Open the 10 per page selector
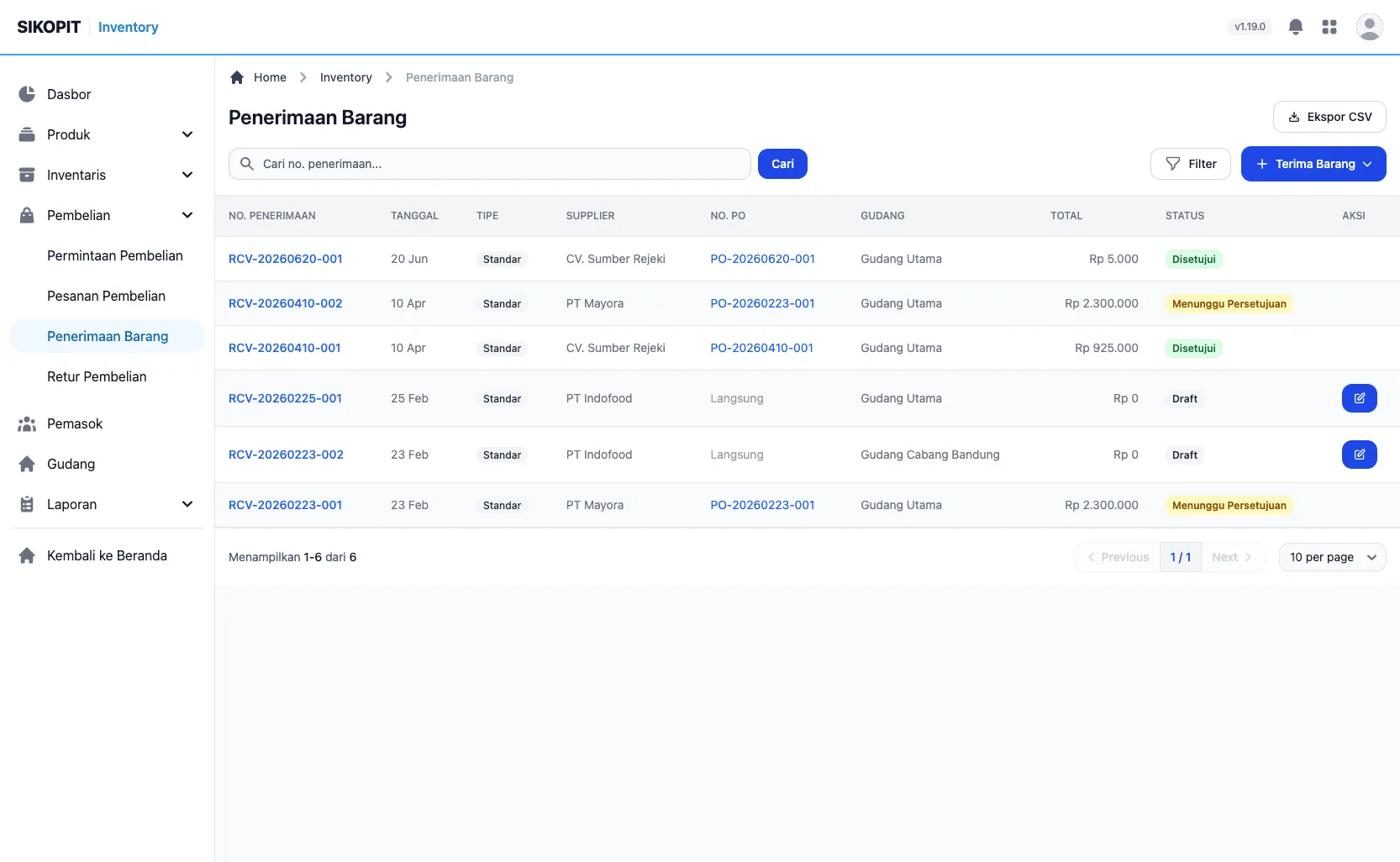 1333,557
